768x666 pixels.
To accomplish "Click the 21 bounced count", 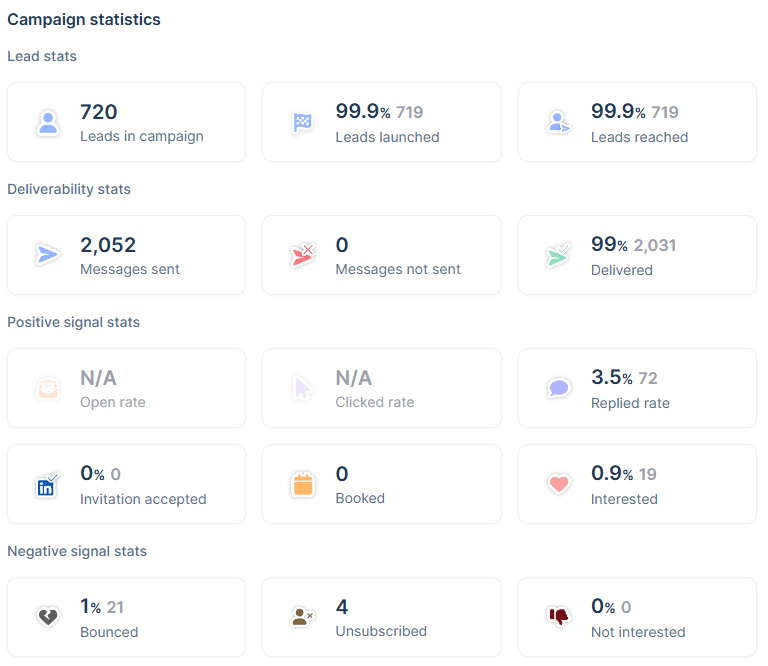I will pyautogui.click(x=115, y=607).
